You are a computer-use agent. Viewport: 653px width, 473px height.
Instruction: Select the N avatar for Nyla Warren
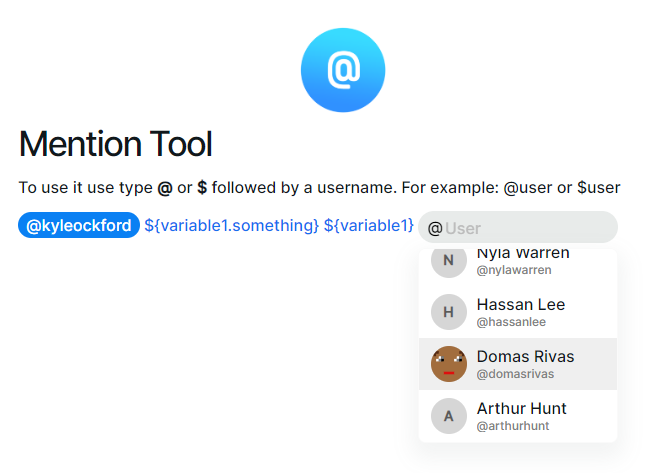click(x=449, y=260)
